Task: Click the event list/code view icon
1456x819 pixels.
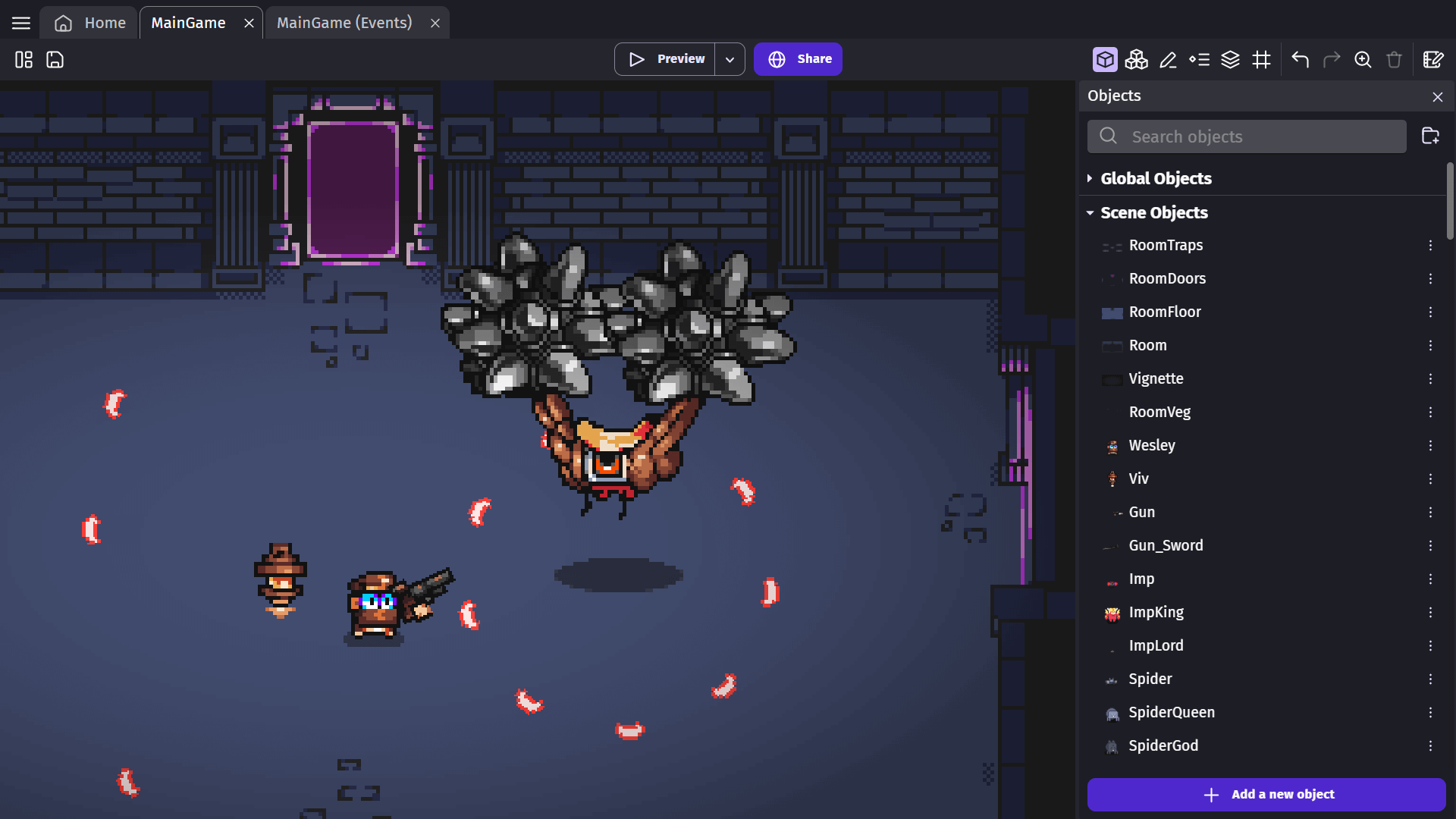Action: tap(1199, 60)
